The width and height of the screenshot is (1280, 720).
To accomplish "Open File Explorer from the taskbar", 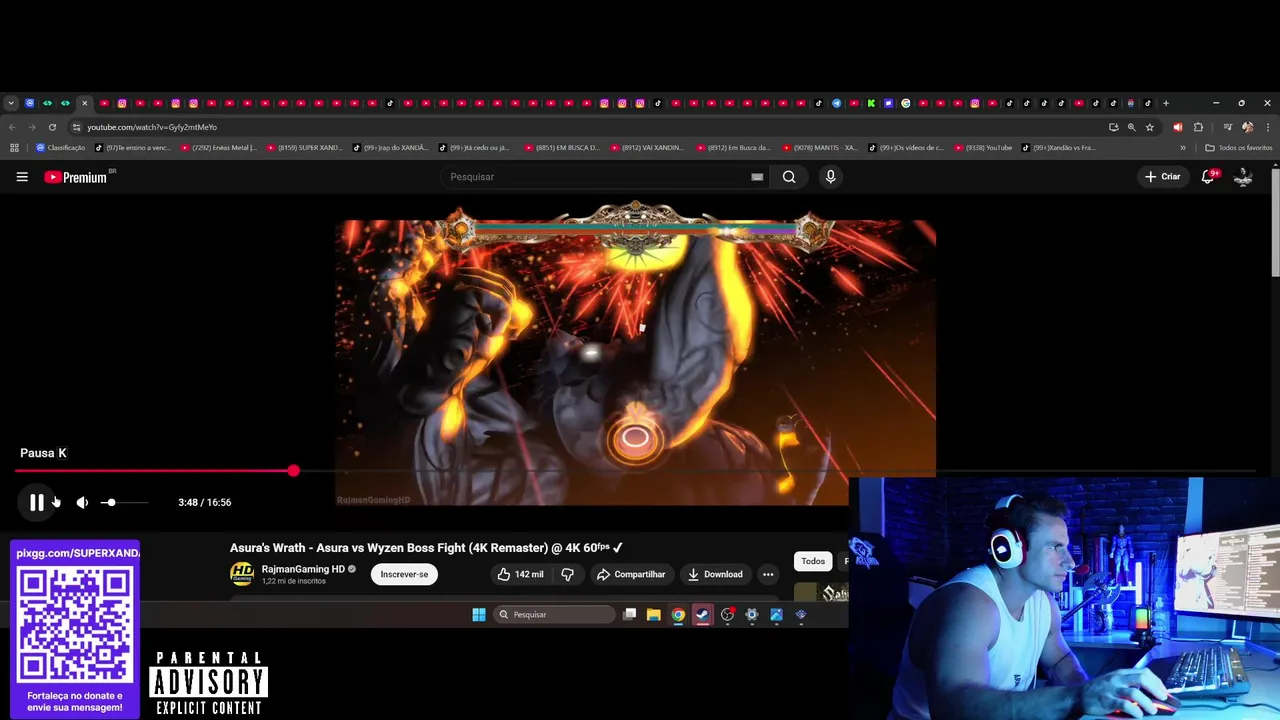I will [653, 615].
